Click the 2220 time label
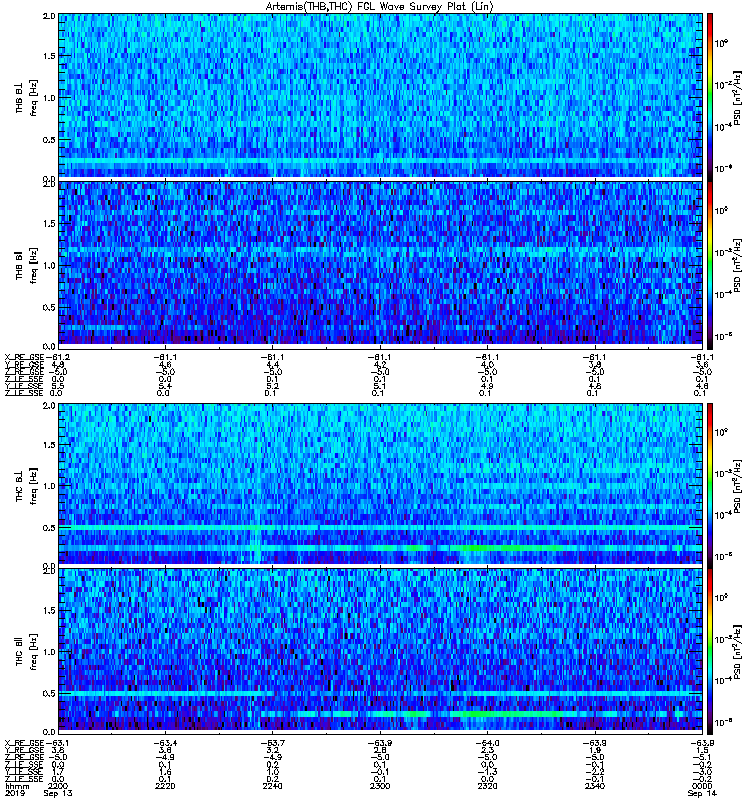Viewport: 750px width, 800px height. [x=165, y=786]
